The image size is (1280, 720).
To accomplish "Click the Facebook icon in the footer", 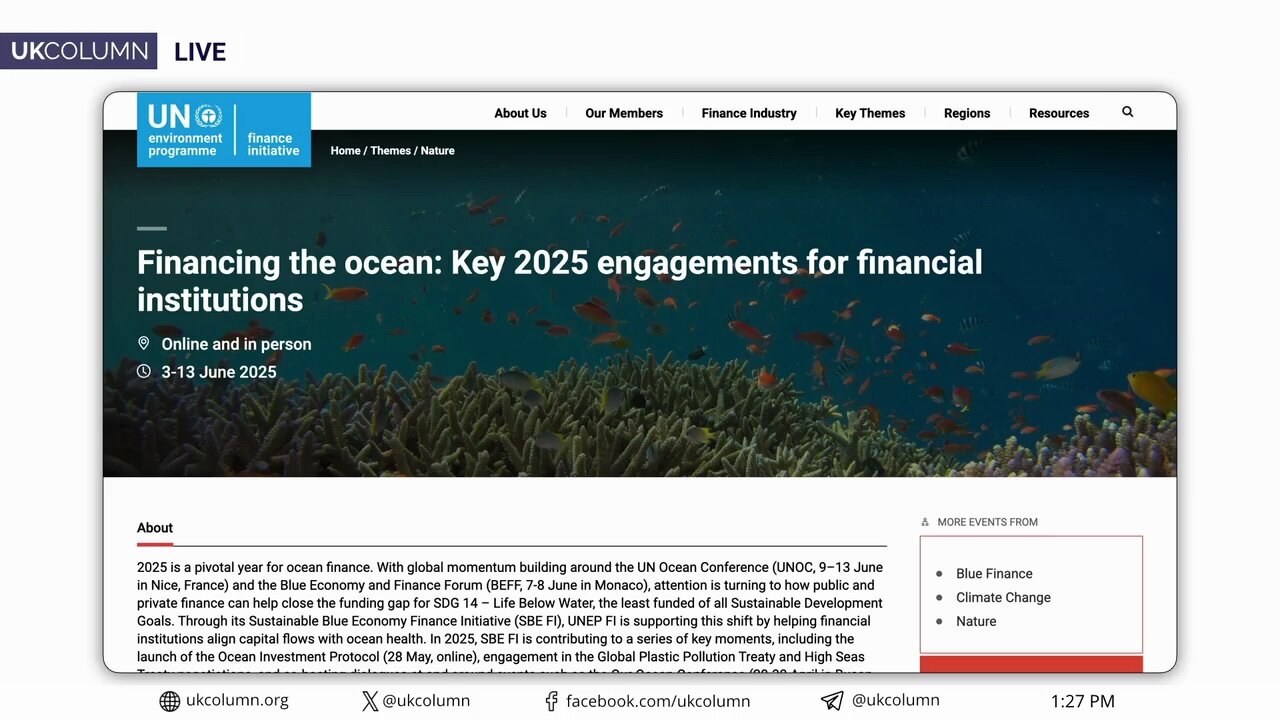I will pos(551,701).
